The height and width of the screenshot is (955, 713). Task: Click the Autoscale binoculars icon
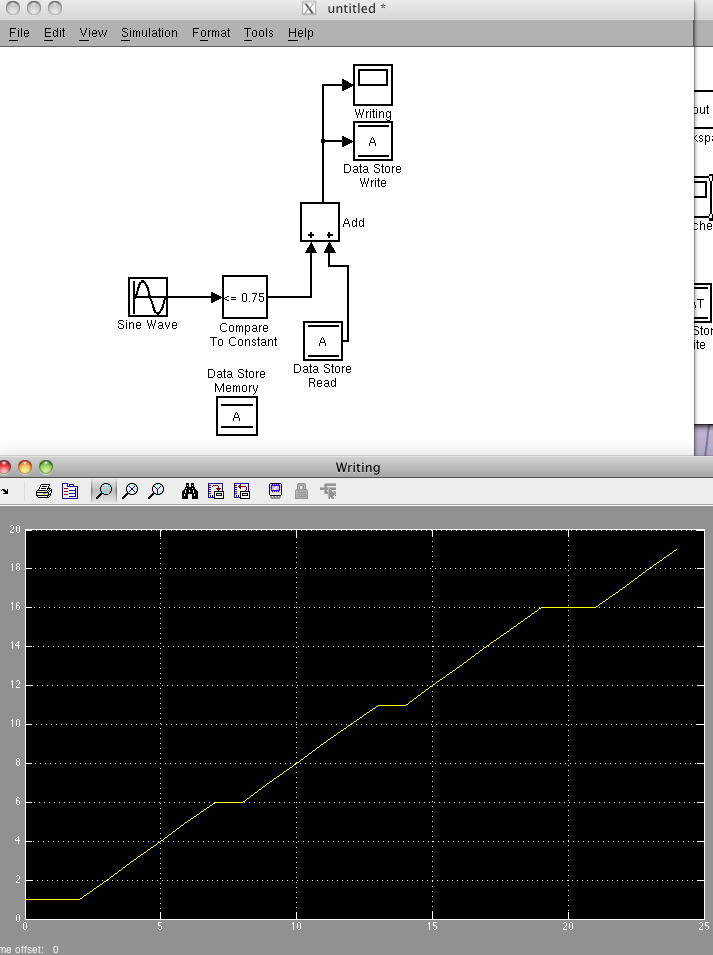pyautogui.click(x=190, y=491)
